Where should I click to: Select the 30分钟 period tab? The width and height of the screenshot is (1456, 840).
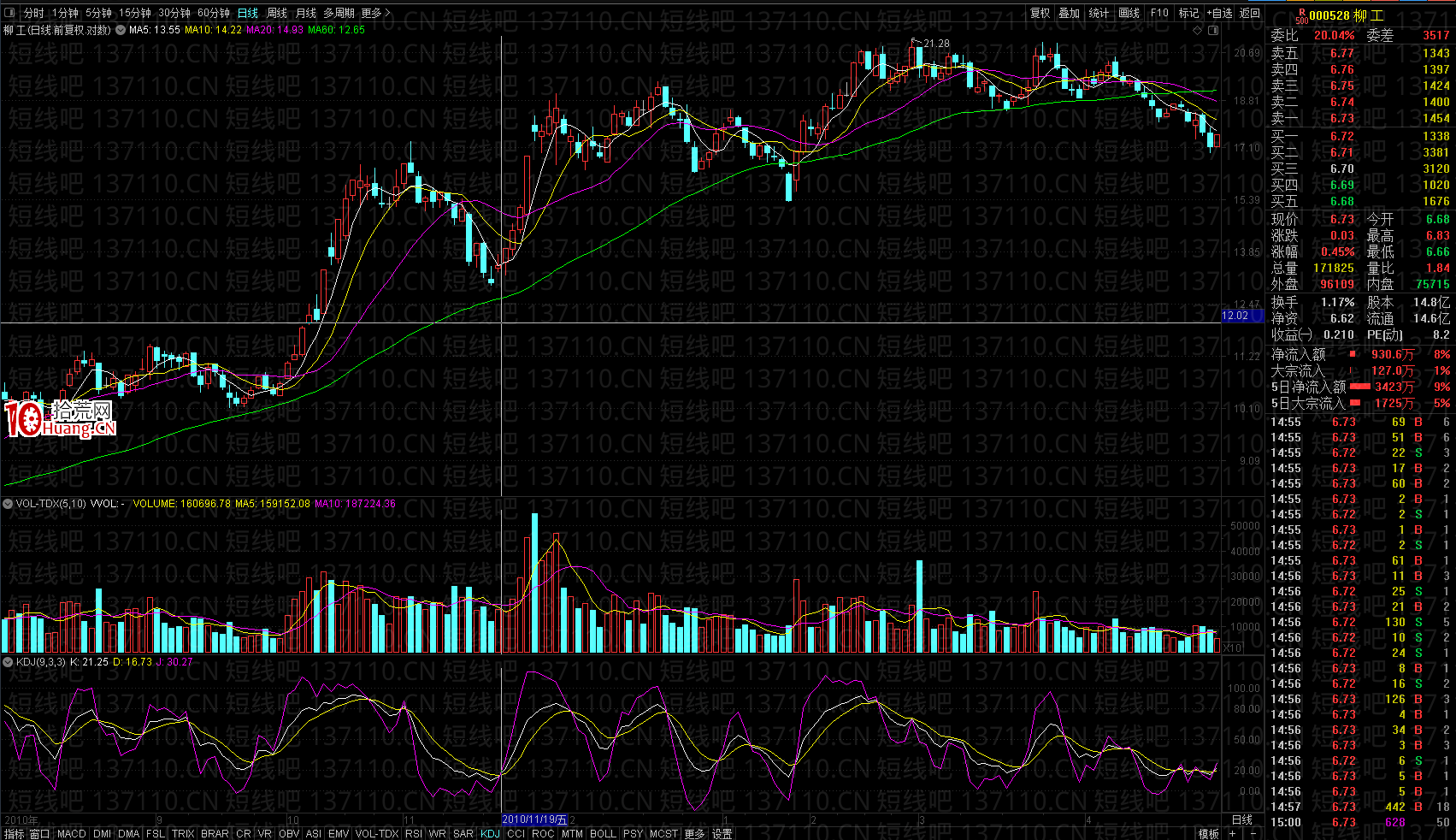[x=174, y=13]
